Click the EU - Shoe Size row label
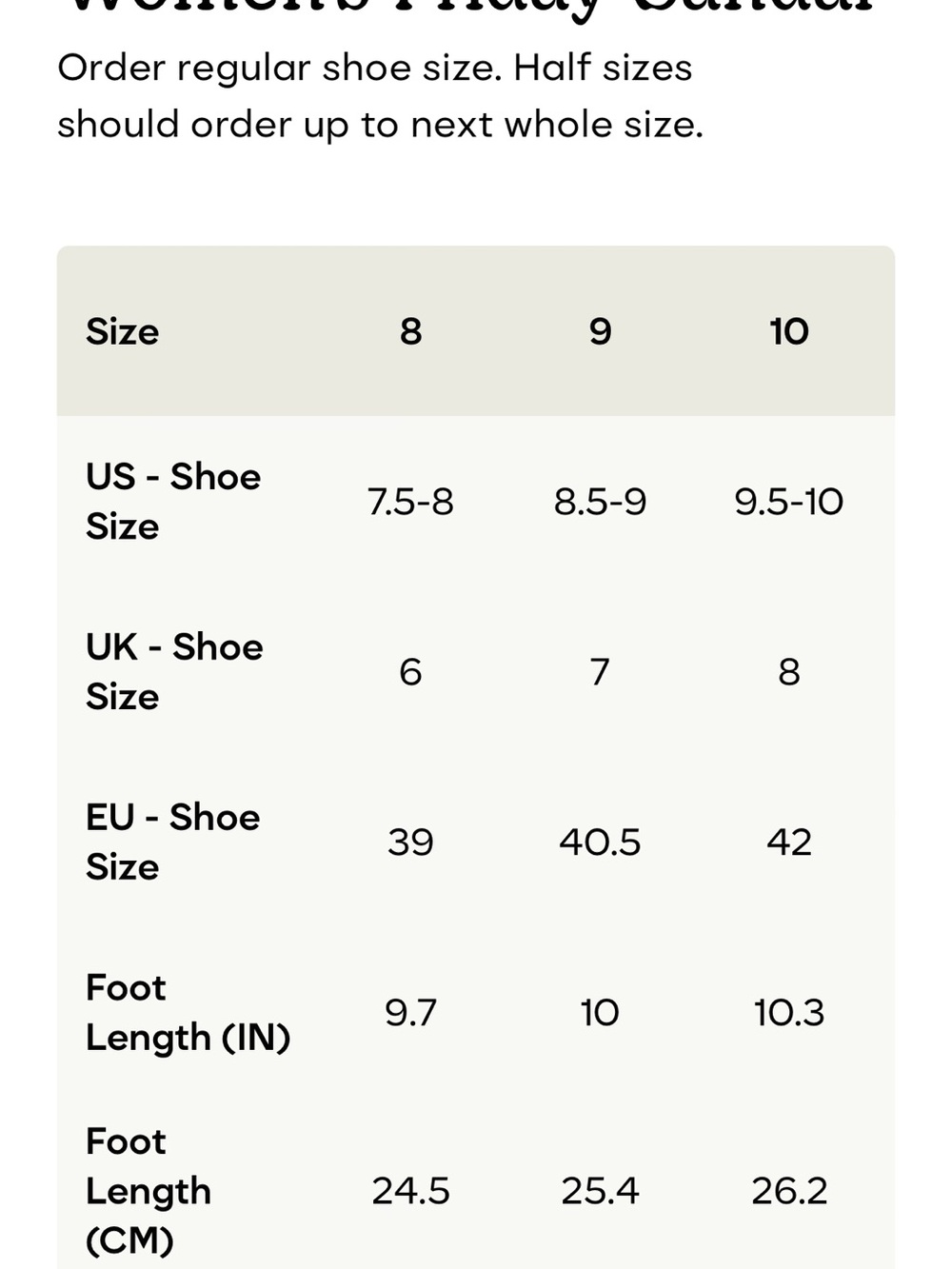This screenshot has height=1269, width=952. click(172, 842)
